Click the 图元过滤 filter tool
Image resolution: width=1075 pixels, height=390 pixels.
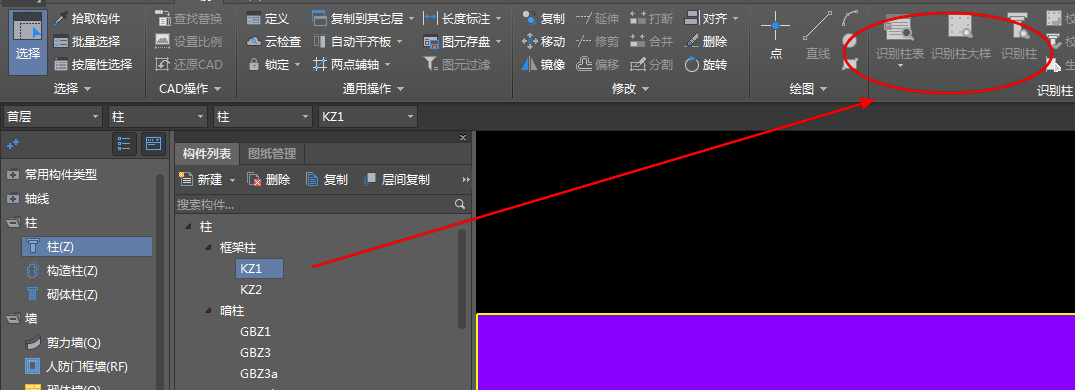(457, 65)
